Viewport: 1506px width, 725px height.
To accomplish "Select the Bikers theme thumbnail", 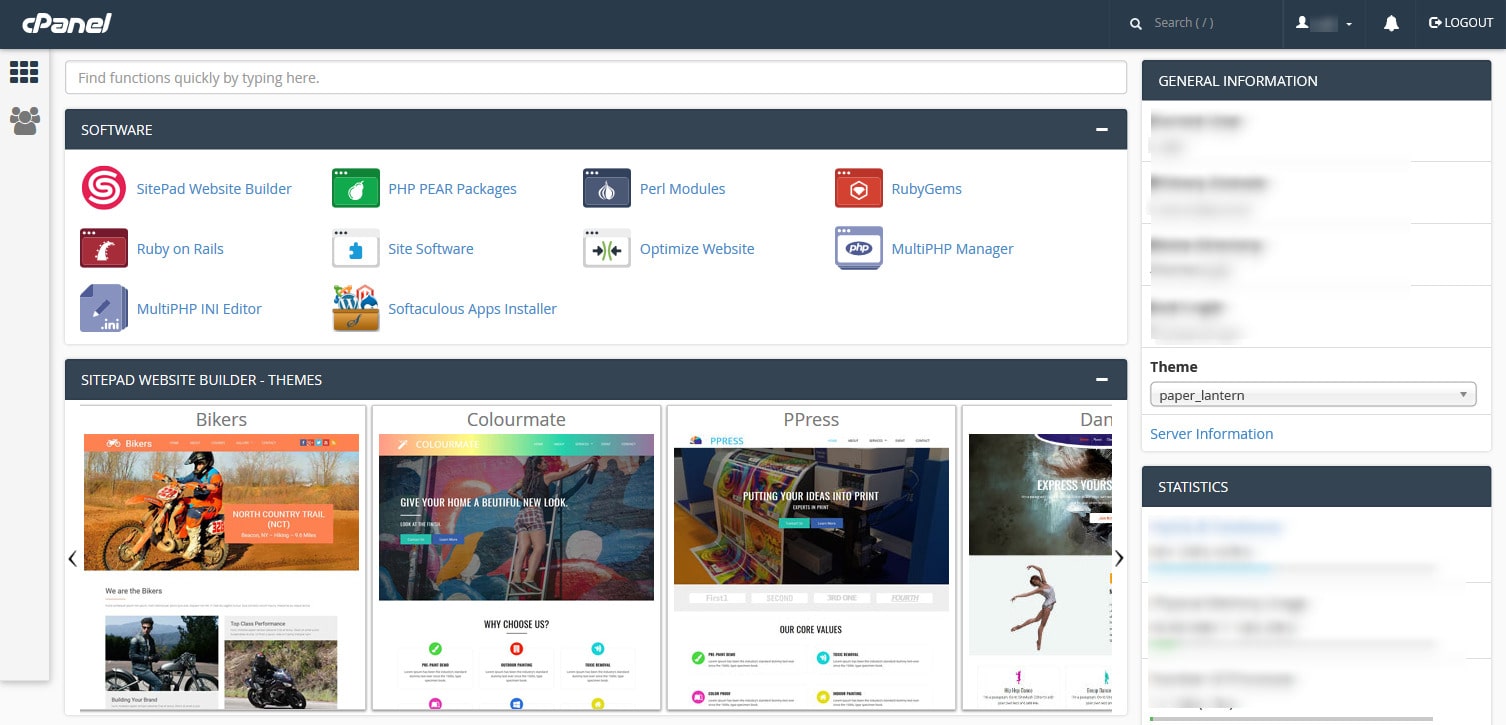I will (221, 557).
